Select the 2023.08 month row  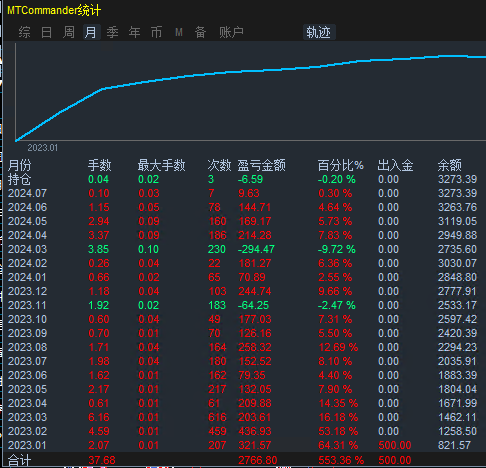click(x=243, y=347)
